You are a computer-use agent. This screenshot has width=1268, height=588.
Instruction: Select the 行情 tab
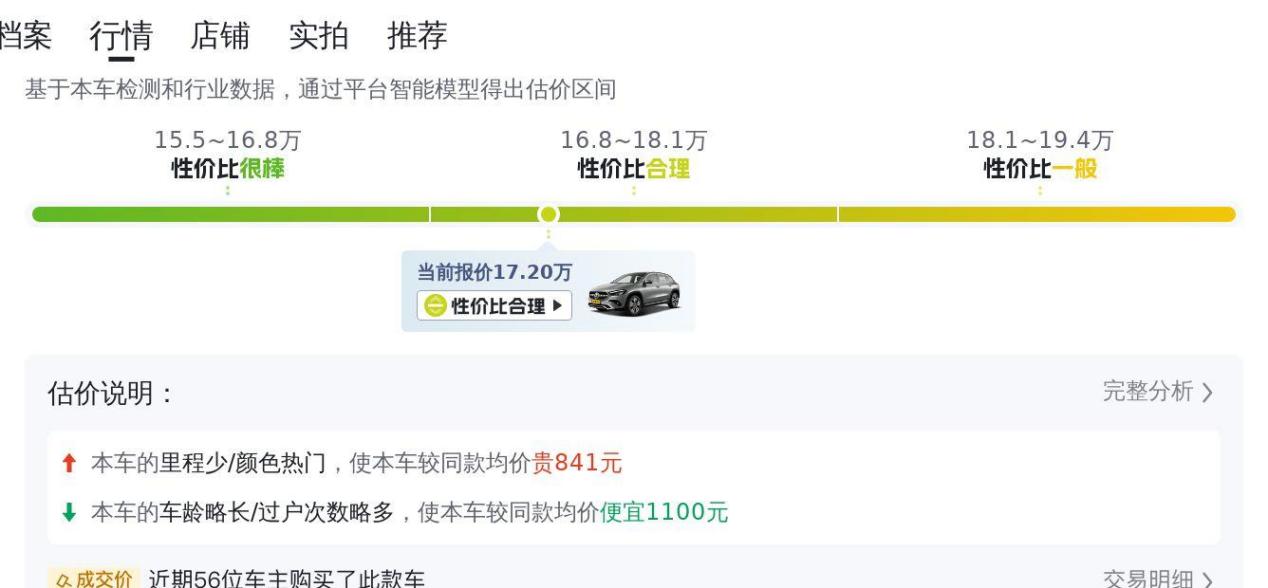120,37
